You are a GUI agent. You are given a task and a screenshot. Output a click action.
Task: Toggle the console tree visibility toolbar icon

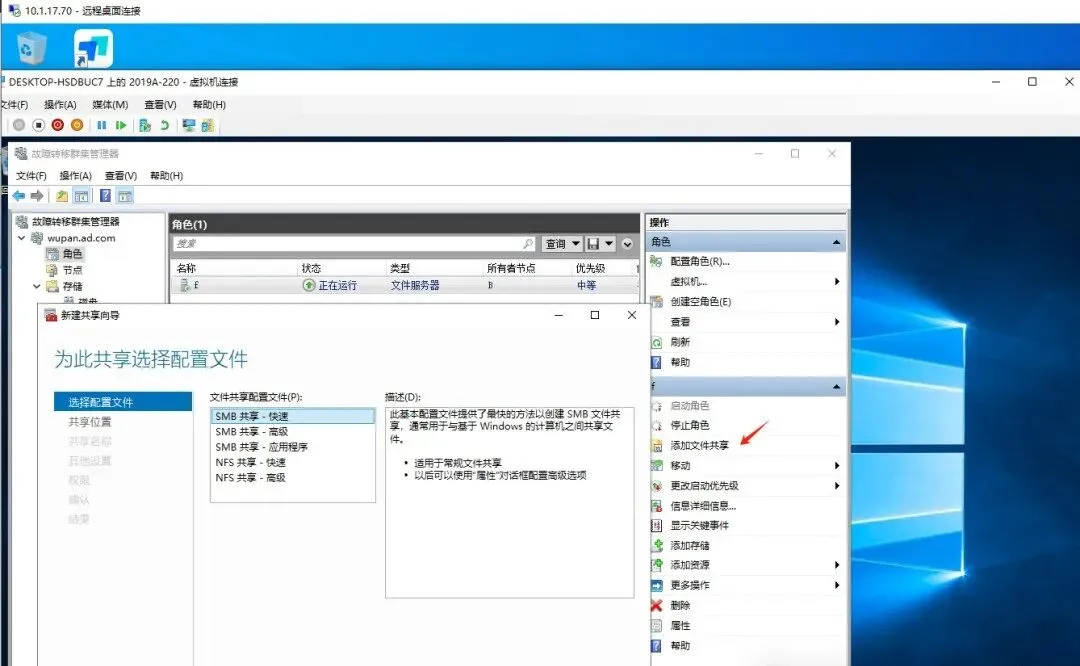(x=81, y=196)
